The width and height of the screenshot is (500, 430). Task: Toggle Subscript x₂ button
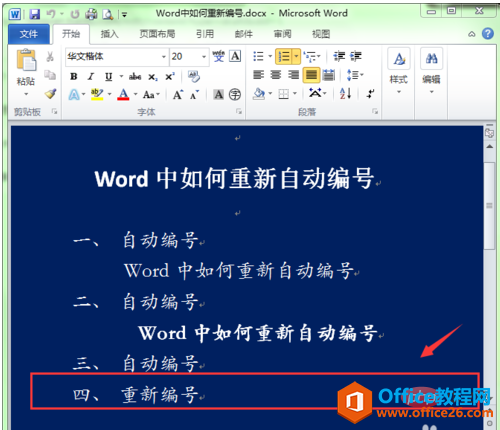coord(153,77)
